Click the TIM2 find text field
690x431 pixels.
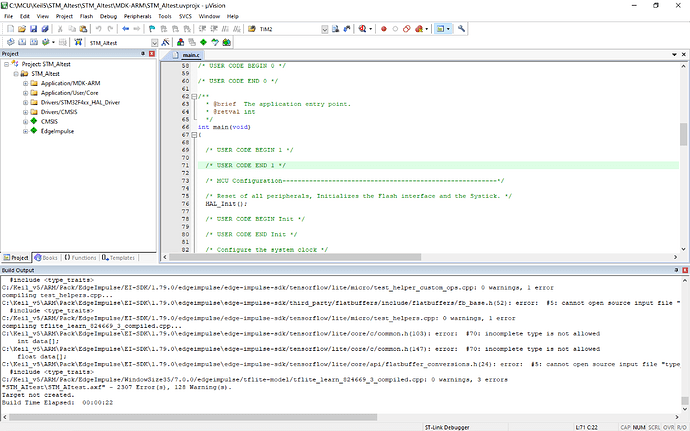(285, 29)
